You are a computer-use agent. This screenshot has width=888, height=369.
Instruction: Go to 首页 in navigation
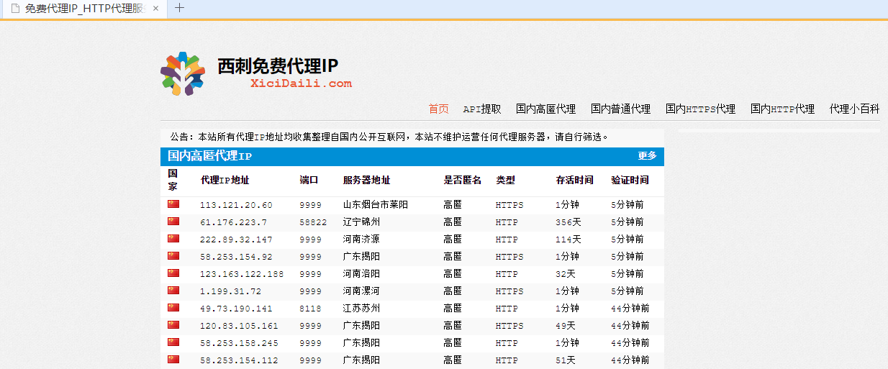point(438,109)
